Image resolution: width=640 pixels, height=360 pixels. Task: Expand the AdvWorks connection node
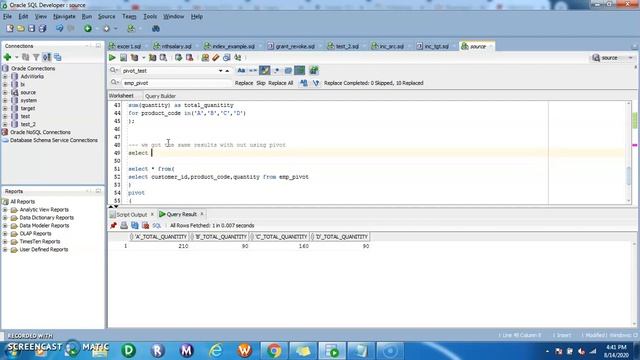pyautogui.click(x=5, y=76)
